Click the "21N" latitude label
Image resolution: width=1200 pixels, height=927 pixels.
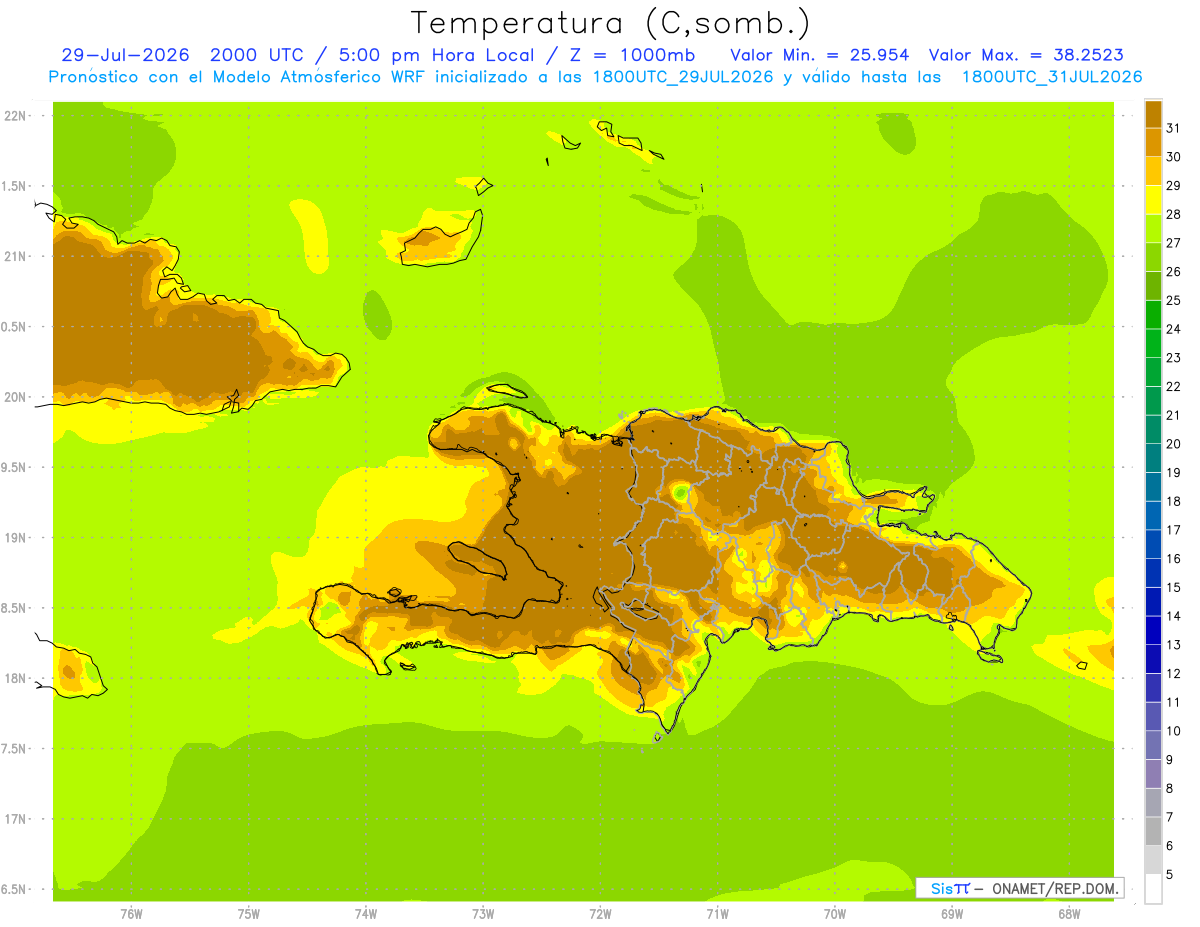16,256
